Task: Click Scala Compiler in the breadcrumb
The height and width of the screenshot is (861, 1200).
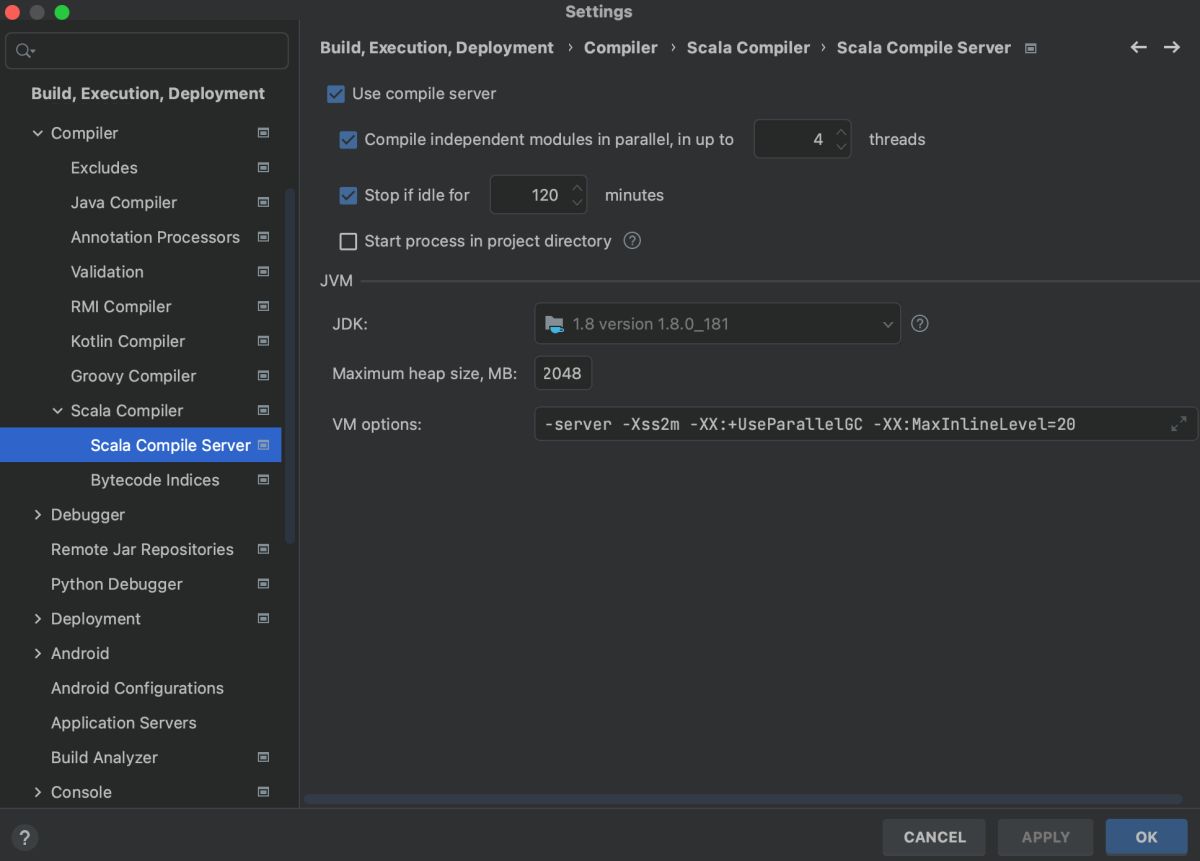Action: tap(748, 47)
